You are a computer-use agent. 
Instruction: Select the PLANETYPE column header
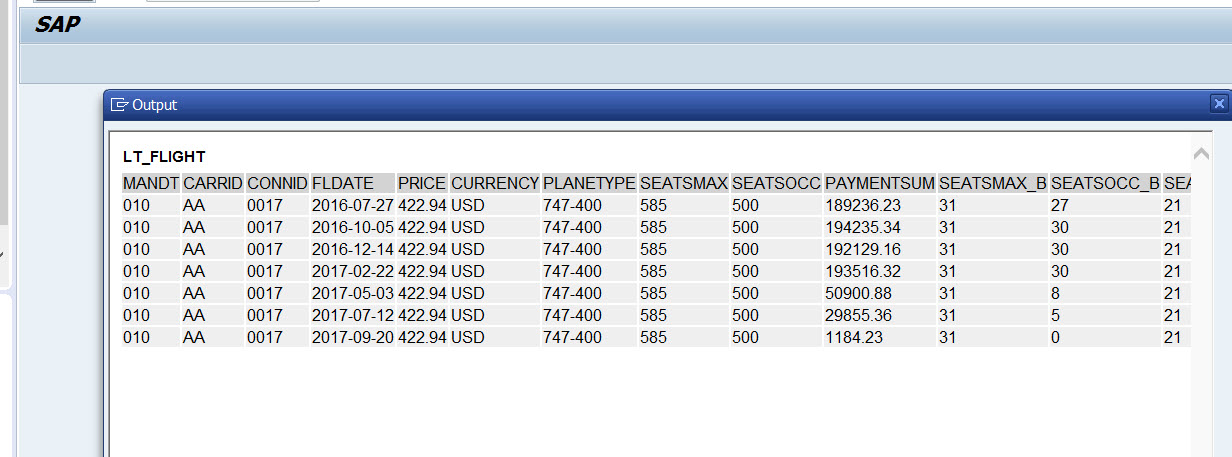(x=589, y=183)
